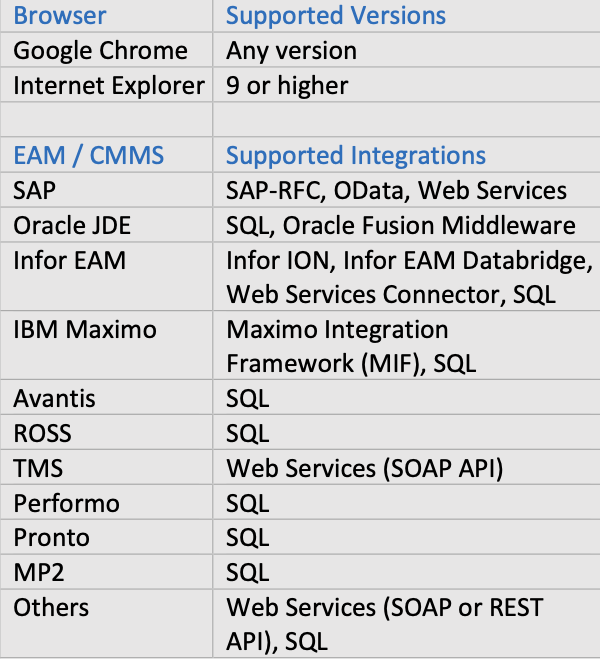Screen dimensions: 600x660
Task: Select the Performo cell
Action: coord(64,503)
